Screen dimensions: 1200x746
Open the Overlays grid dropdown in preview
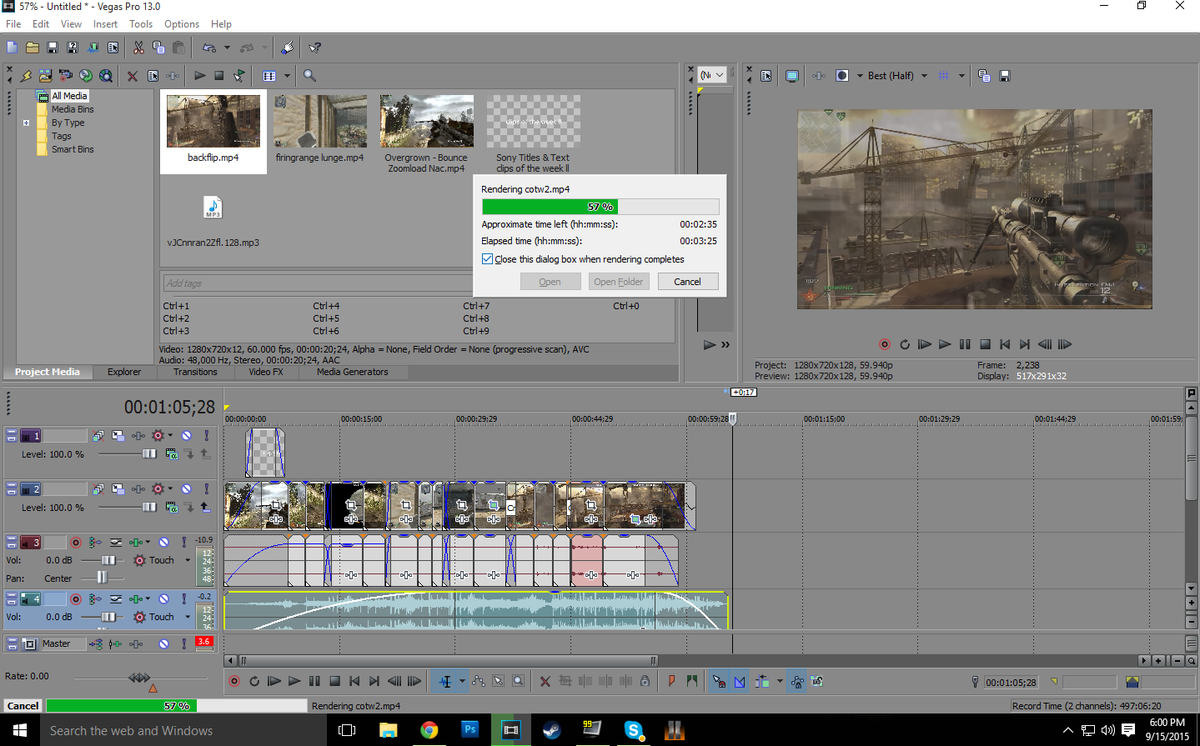[962, 76]
